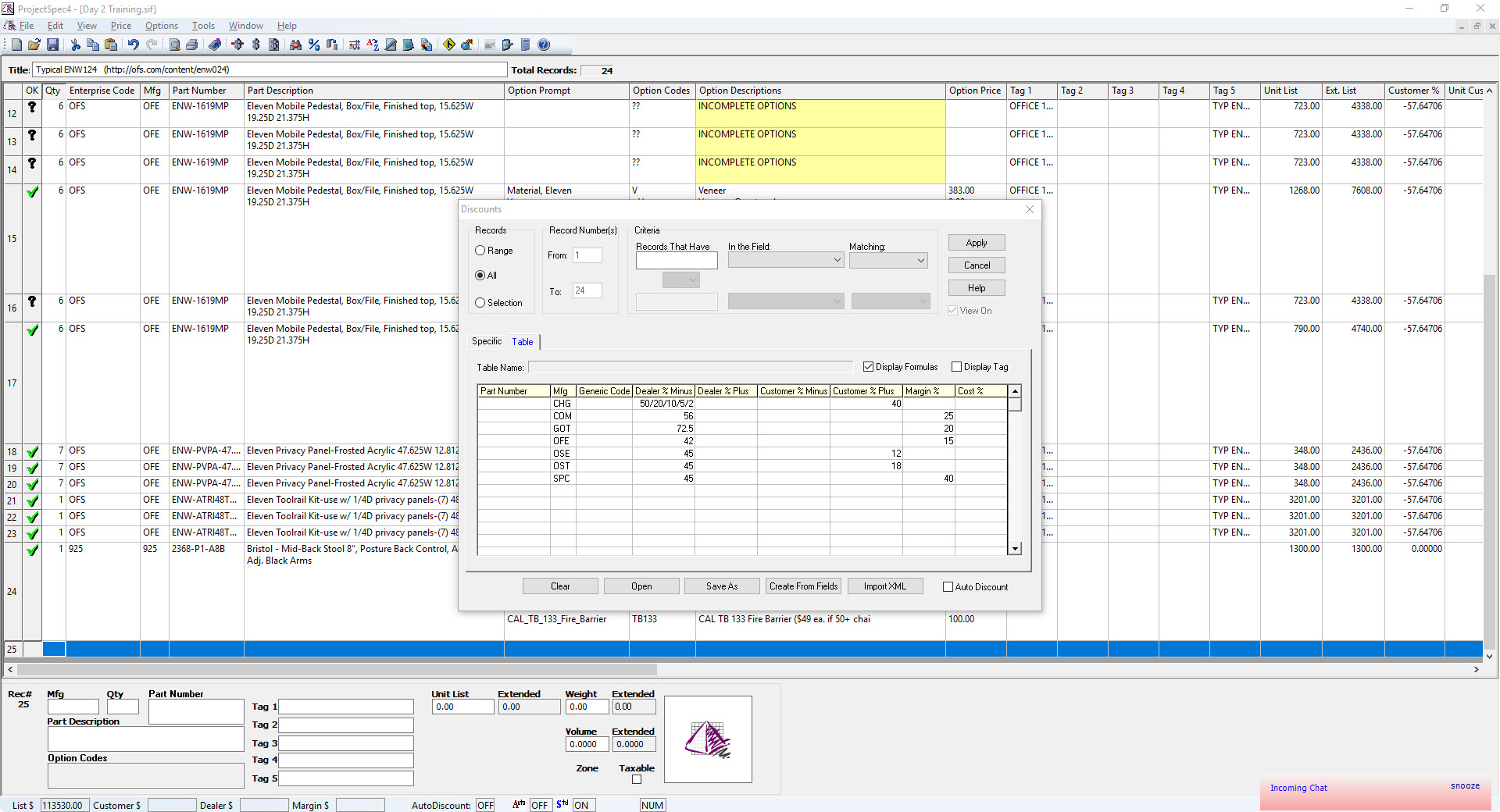
Task: Open second-row matching criteria dropdown
Action: click(x=891, y=301)
